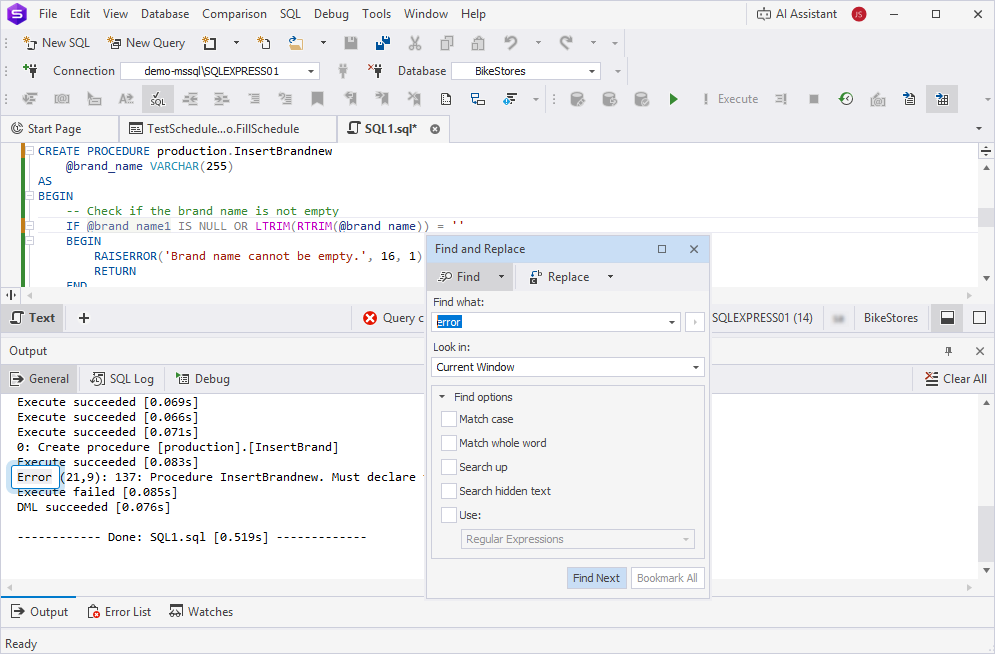Expand the BikeStores Database dropdown
This screenshot has width=995, height=654.
(x=592, y=71)
